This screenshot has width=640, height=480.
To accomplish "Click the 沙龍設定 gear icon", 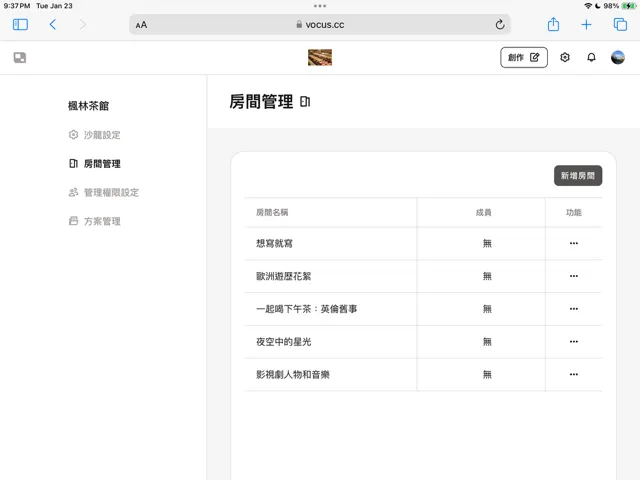I will [x=73, y=135].
